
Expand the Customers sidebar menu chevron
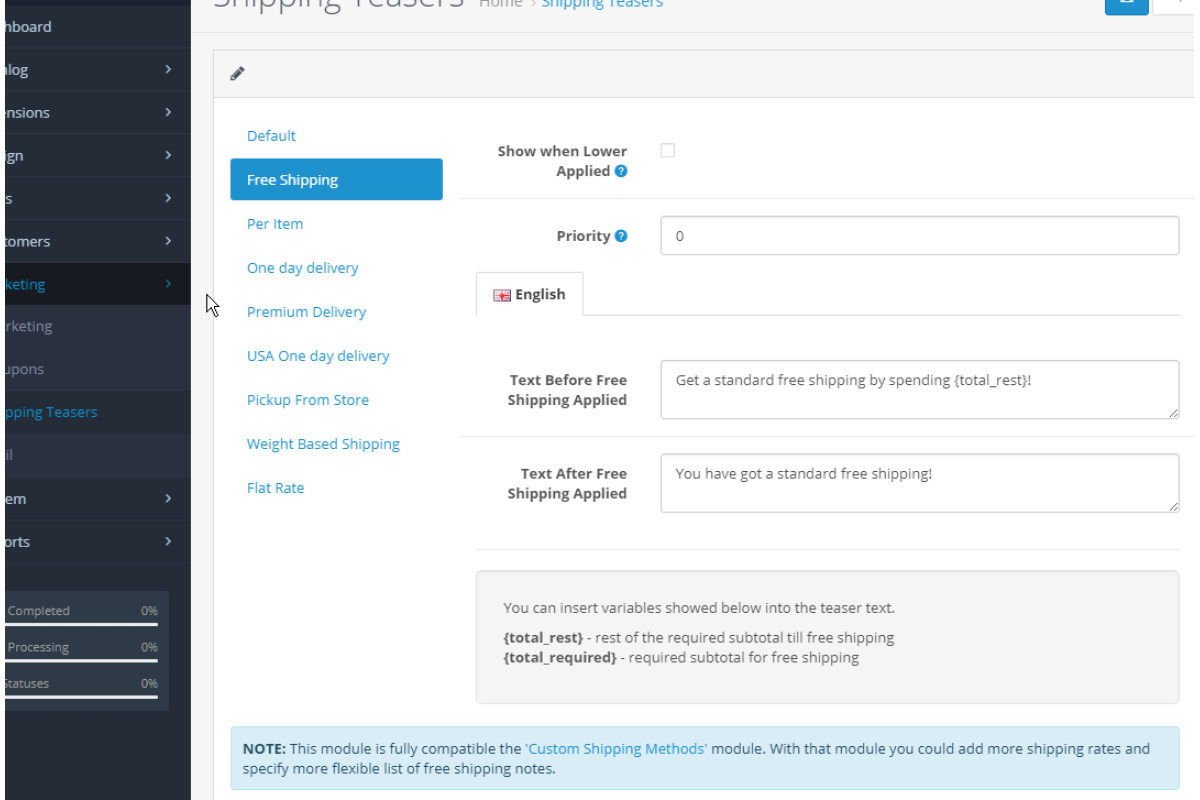pos(168,241)
